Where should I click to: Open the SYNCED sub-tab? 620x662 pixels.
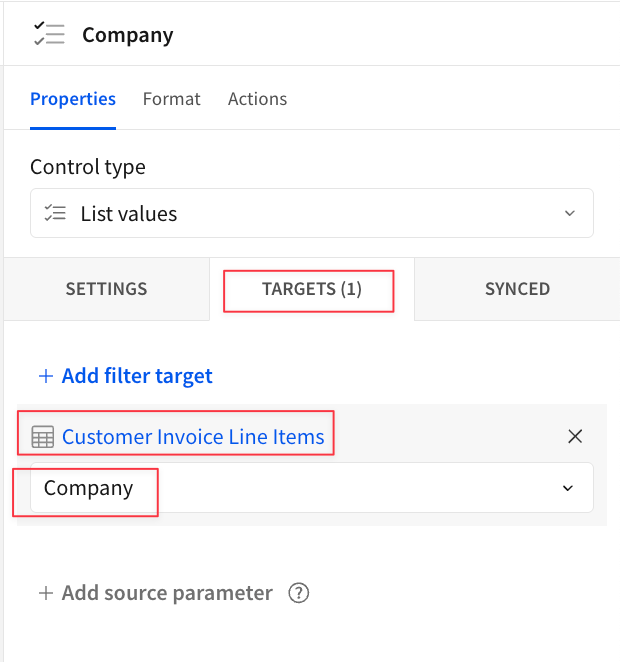click(517, 289)
